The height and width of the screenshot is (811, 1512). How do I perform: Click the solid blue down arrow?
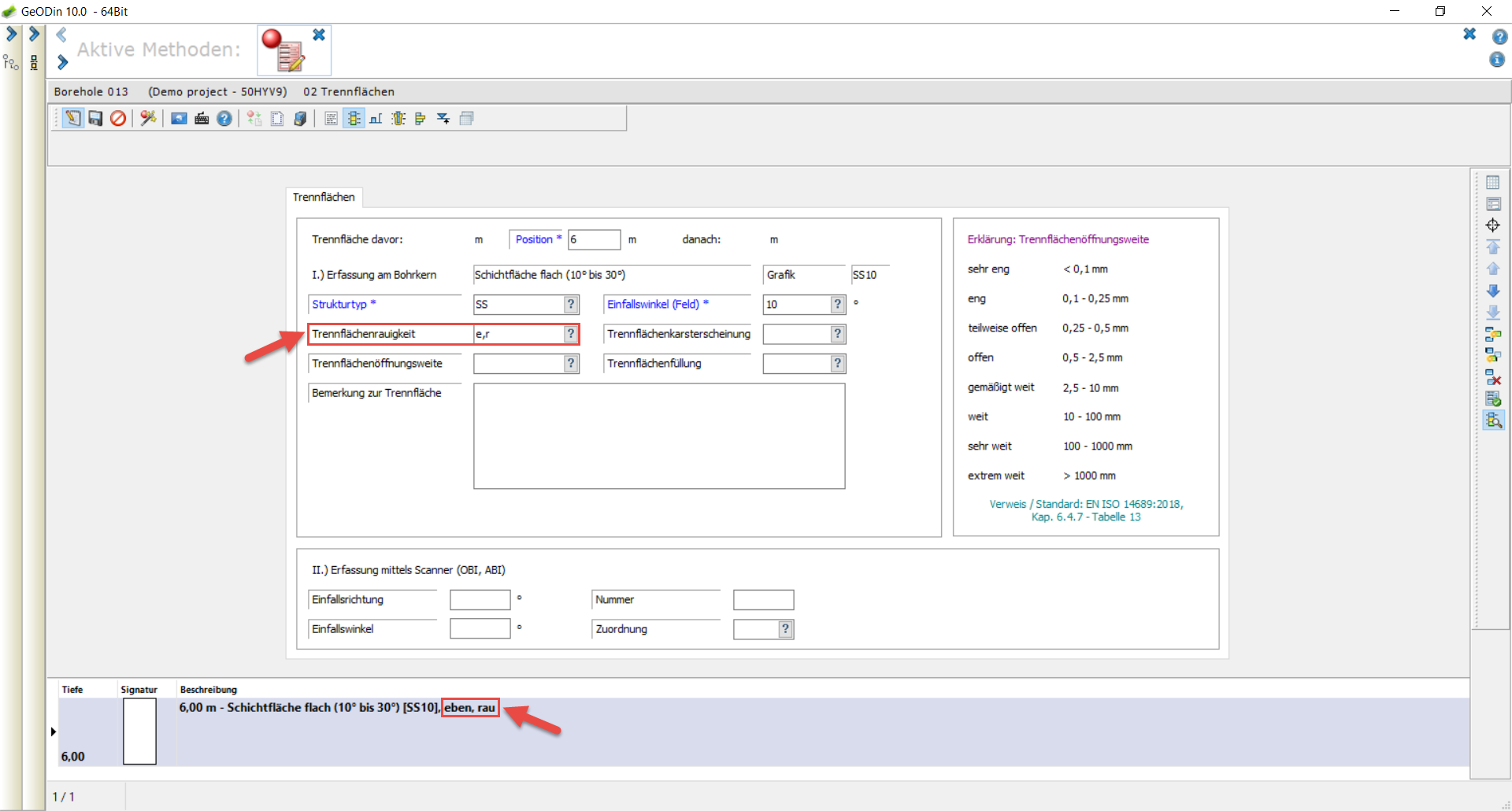click(1492, 291)
